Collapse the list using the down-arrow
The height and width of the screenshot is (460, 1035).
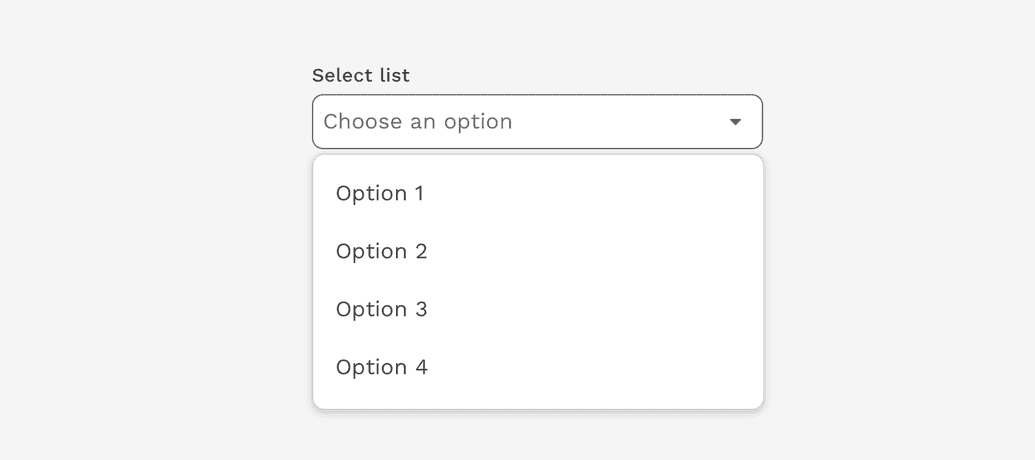[735, 122]
